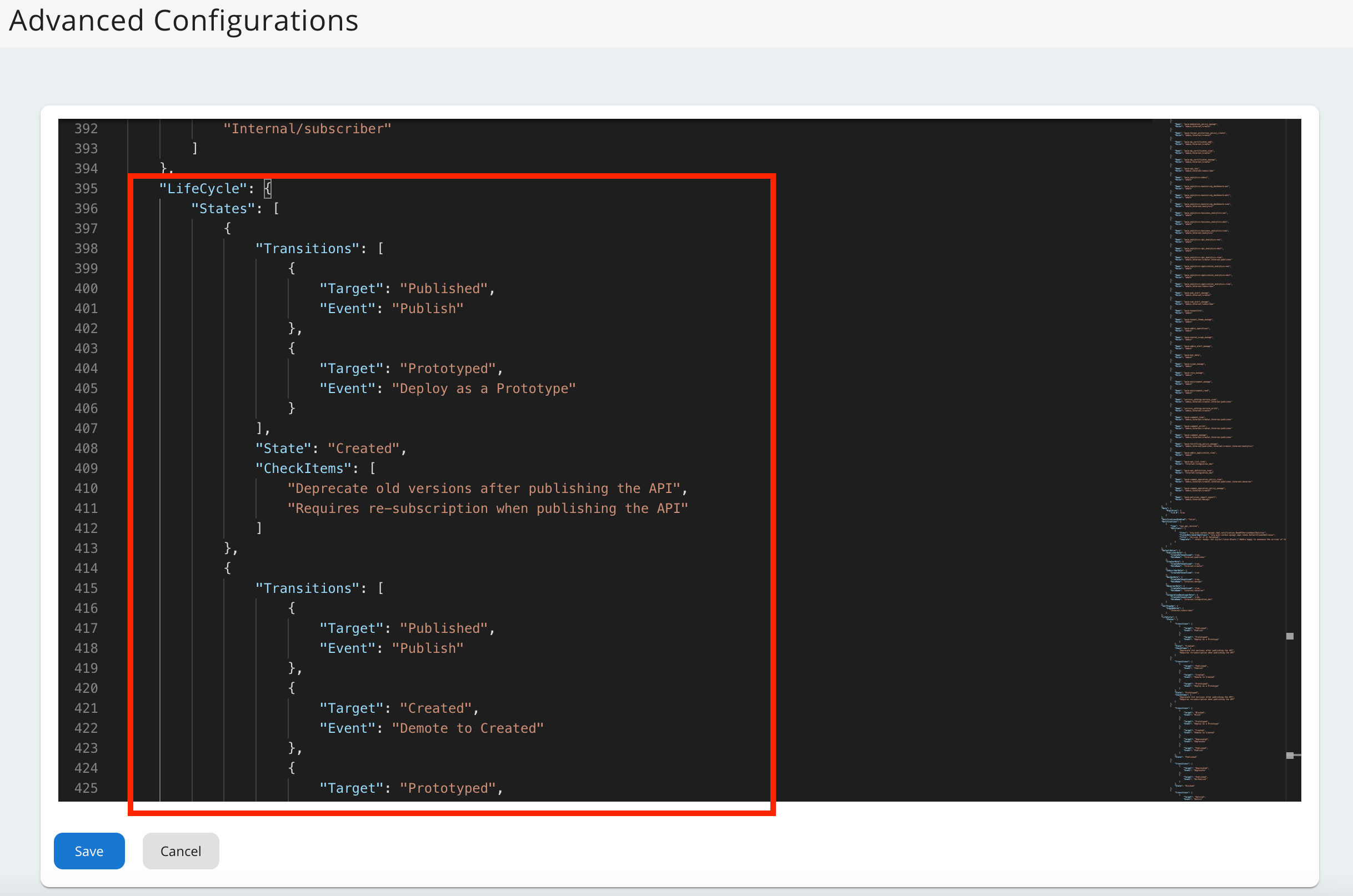Click the "Created" state value on line 408
This screenshot has height=896, width=1353.
click(x=363, y=449)
